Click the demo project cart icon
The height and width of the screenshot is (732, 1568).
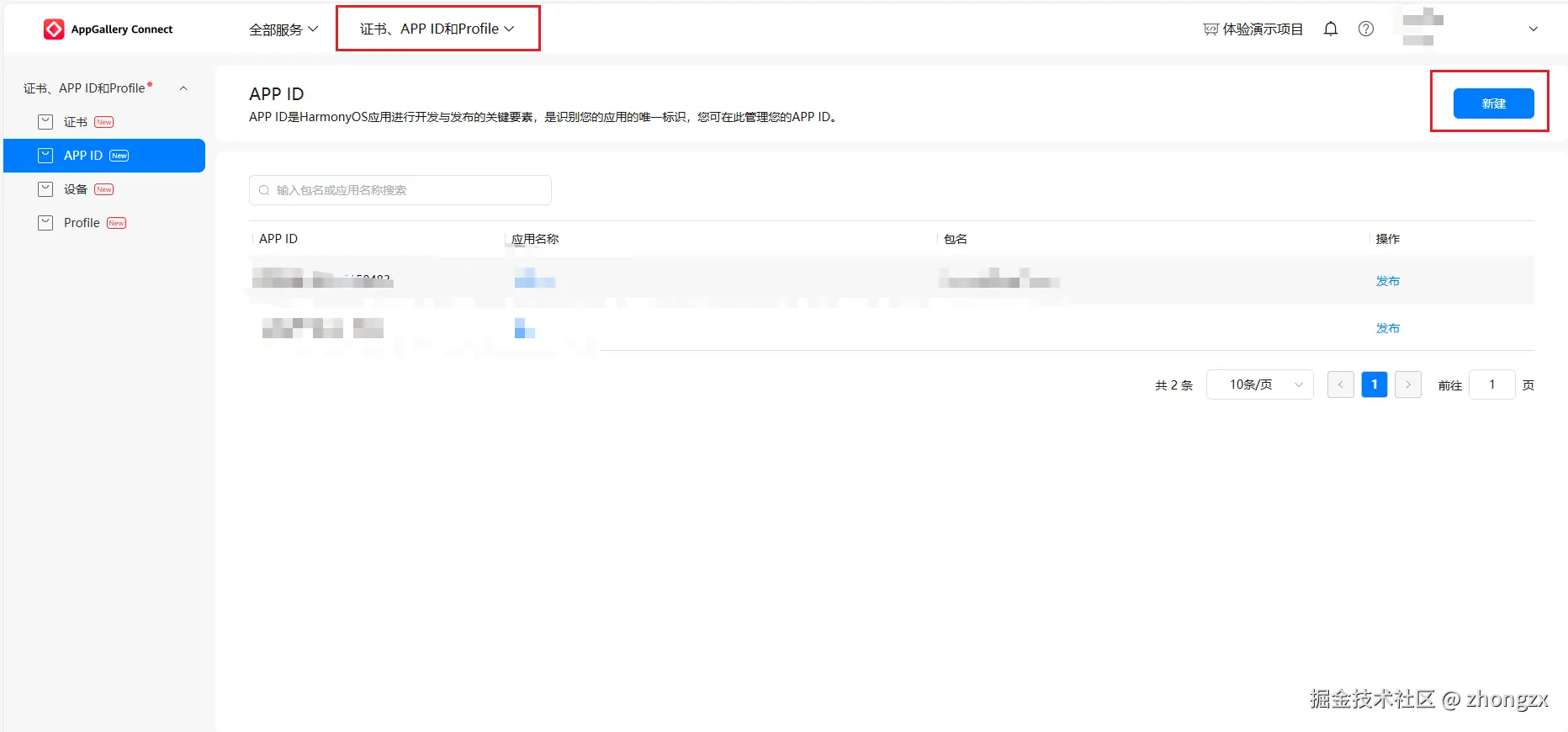[x=1210, y=29]
